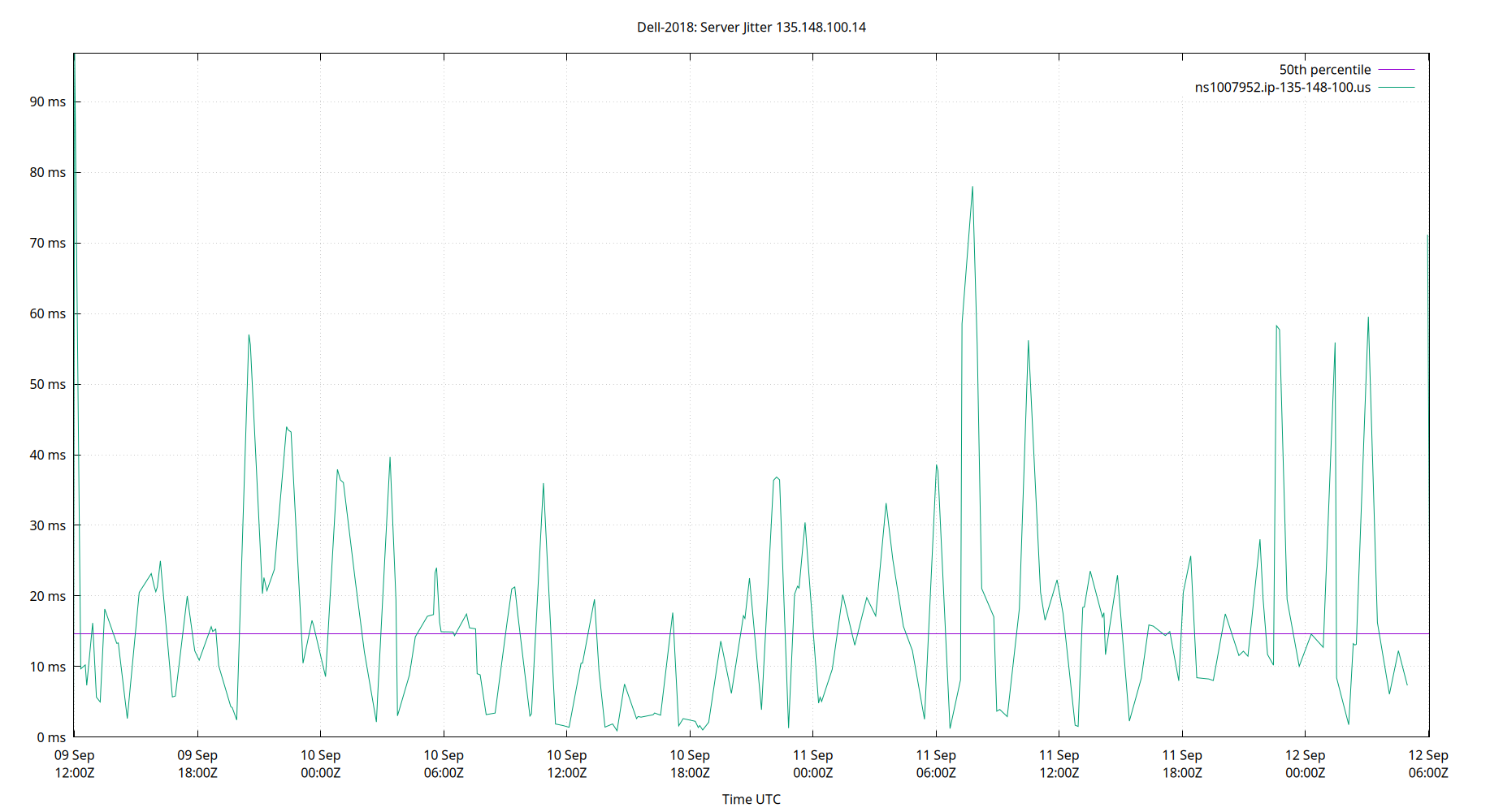Select the 57 ms peak before 10 Sep

(248, 336)
